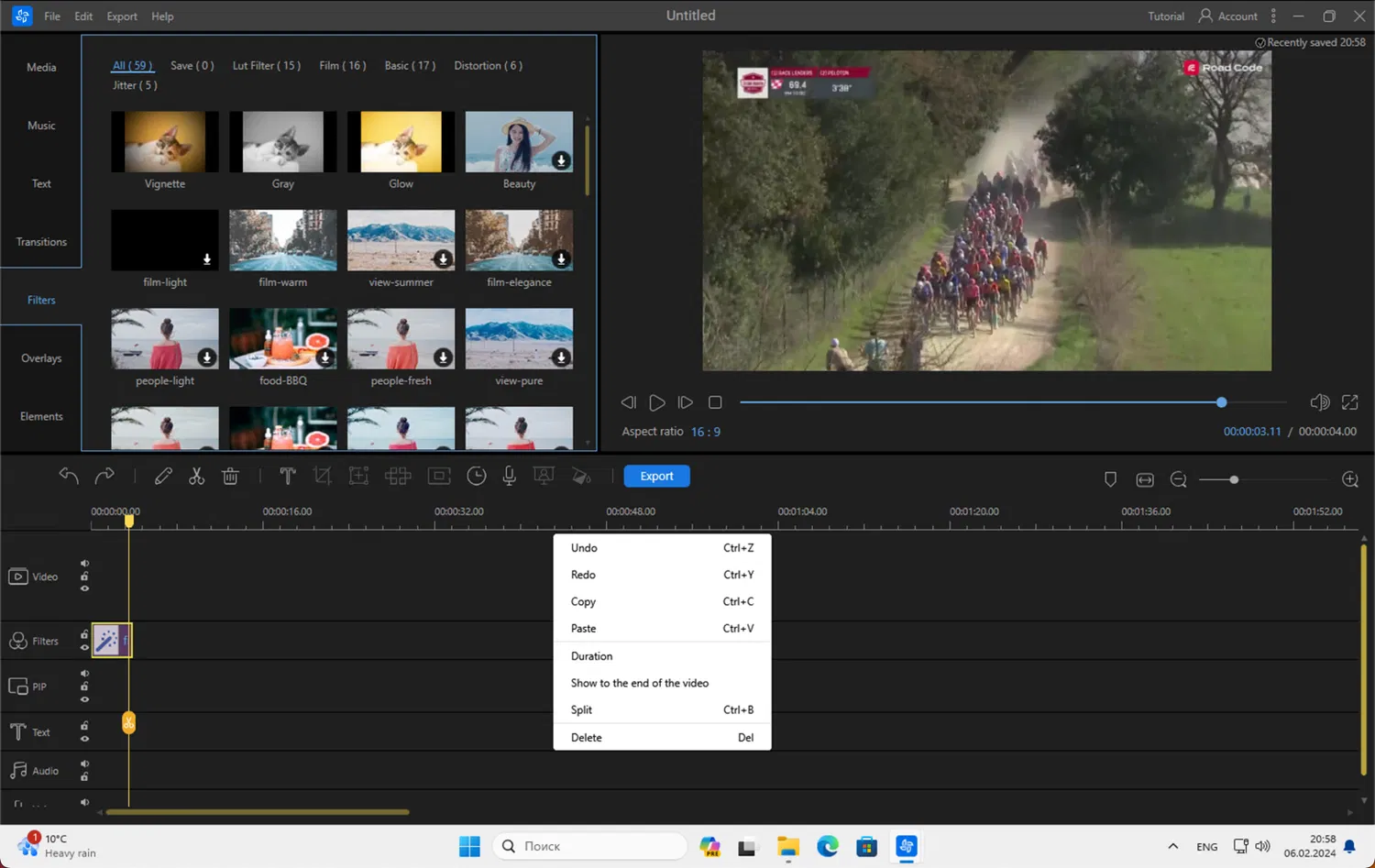Open the three-dot menu beside Account
Viewport: 1375px width, 868px height.
tap(1273, 16)
